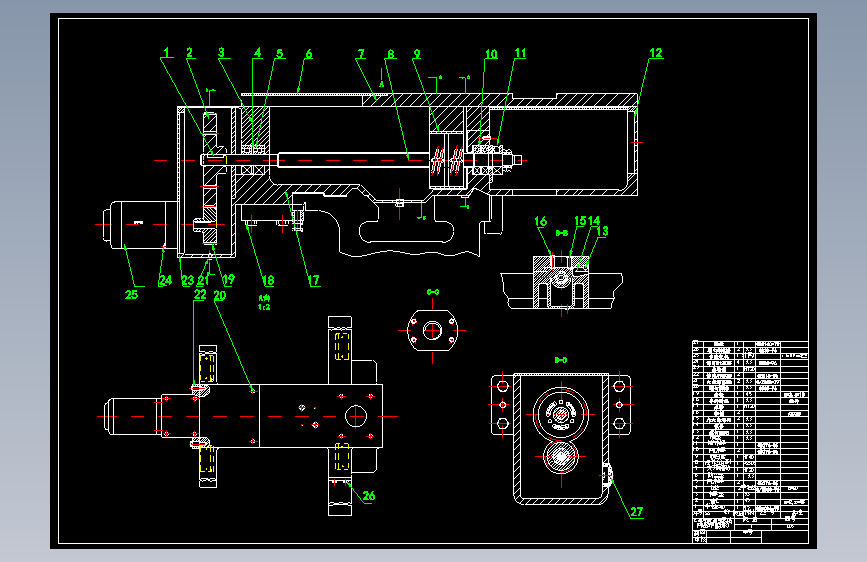Click the 1:2 scale annotation
The image size is (867, 562).
point(264,307)
